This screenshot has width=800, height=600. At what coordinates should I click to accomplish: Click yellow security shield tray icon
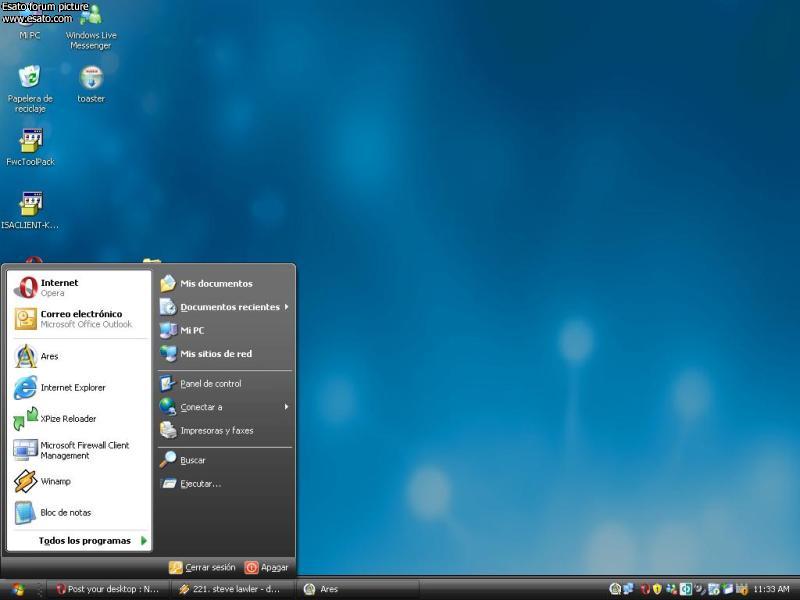point(657,589)
